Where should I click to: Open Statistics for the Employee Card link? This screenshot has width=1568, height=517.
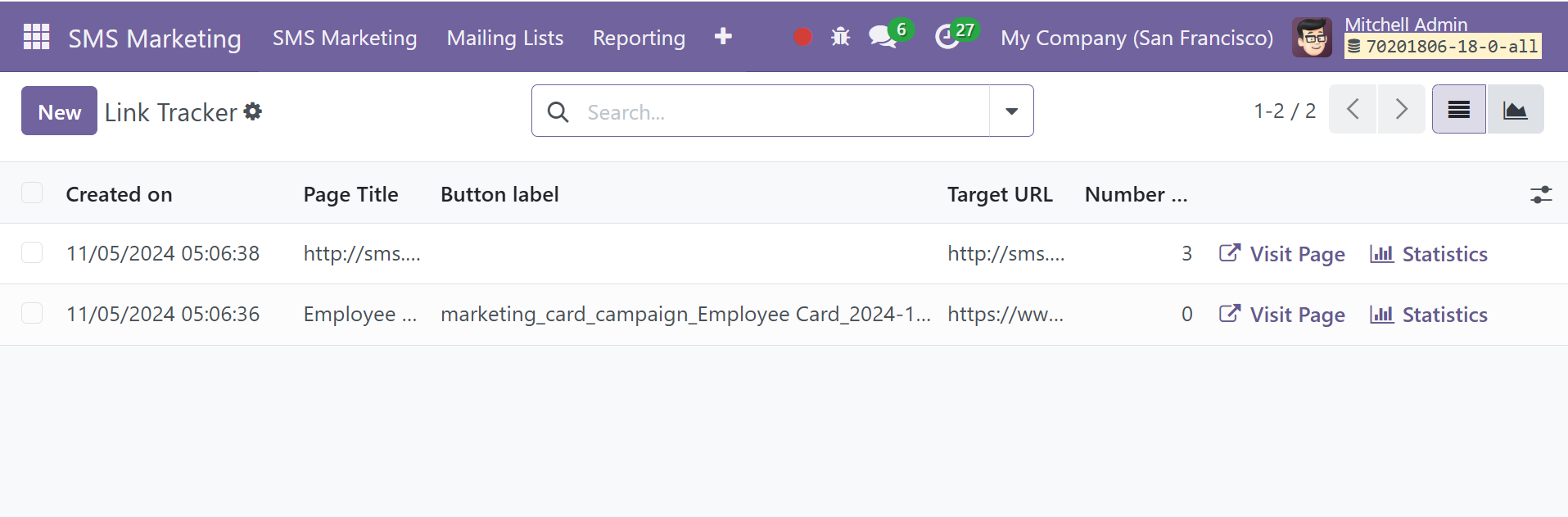(x=1429, y=315)
